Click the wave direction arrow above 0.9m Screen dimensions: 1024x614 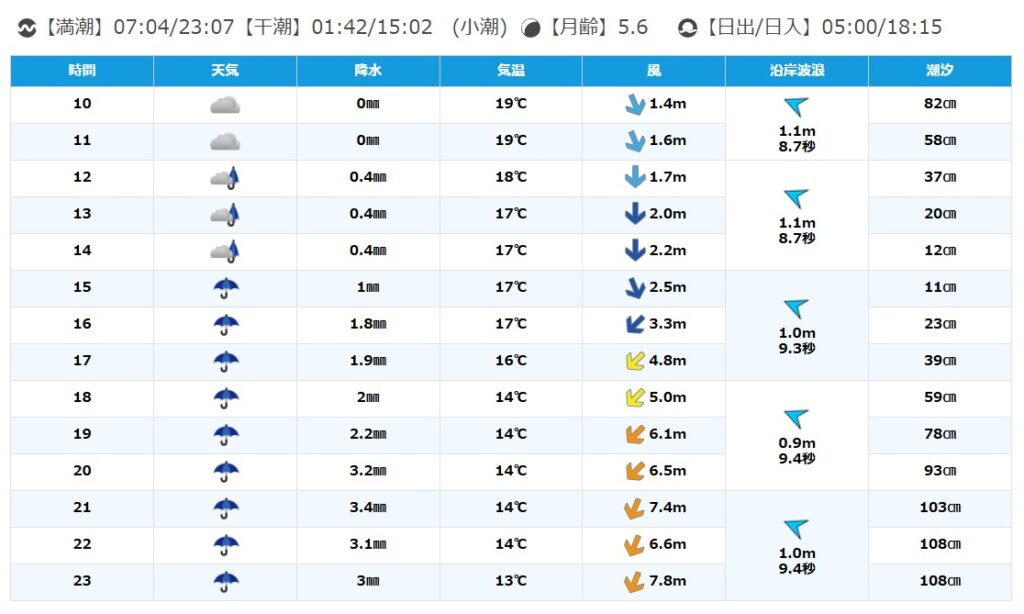(796, 418)
